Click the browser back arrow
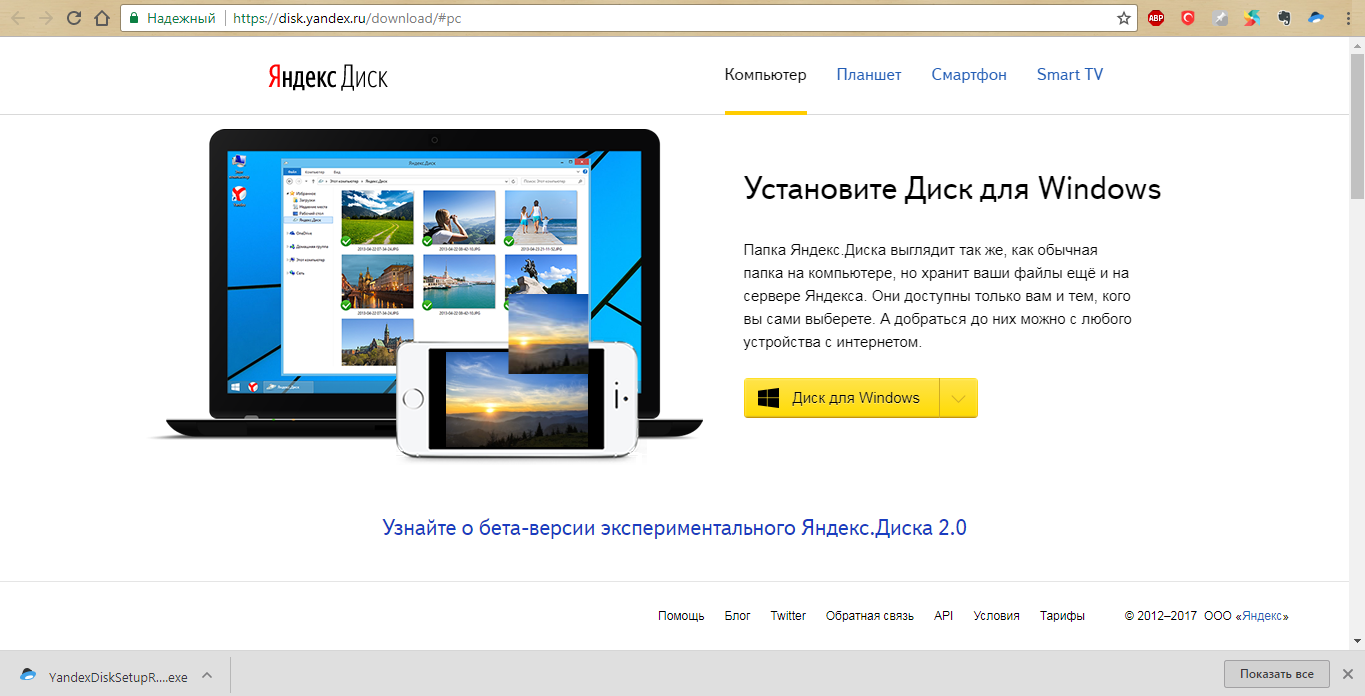Viewport: 1365px width, 696px height. 18,18
